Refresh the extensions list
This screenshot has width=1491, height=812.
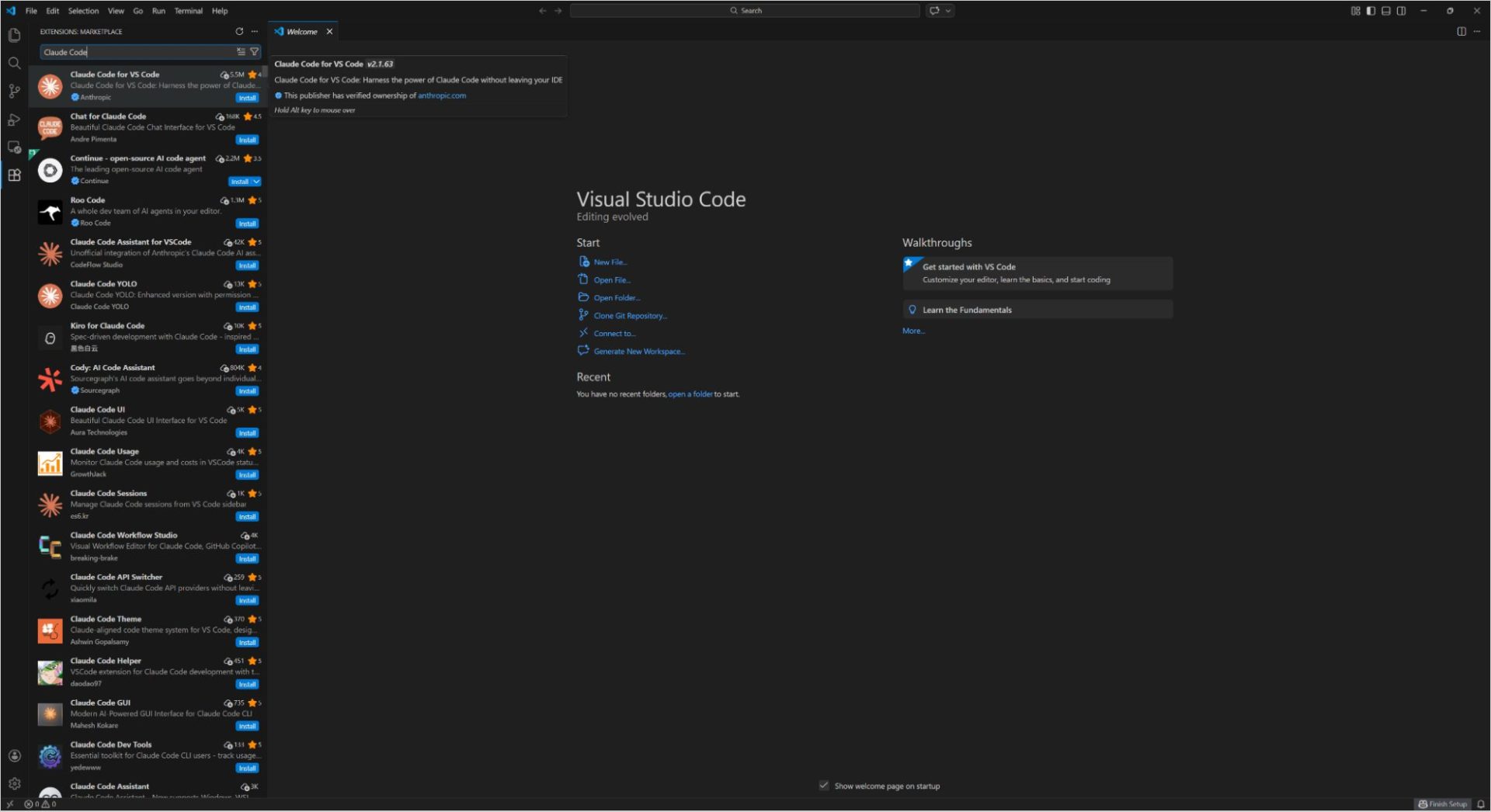pos(240,31)
